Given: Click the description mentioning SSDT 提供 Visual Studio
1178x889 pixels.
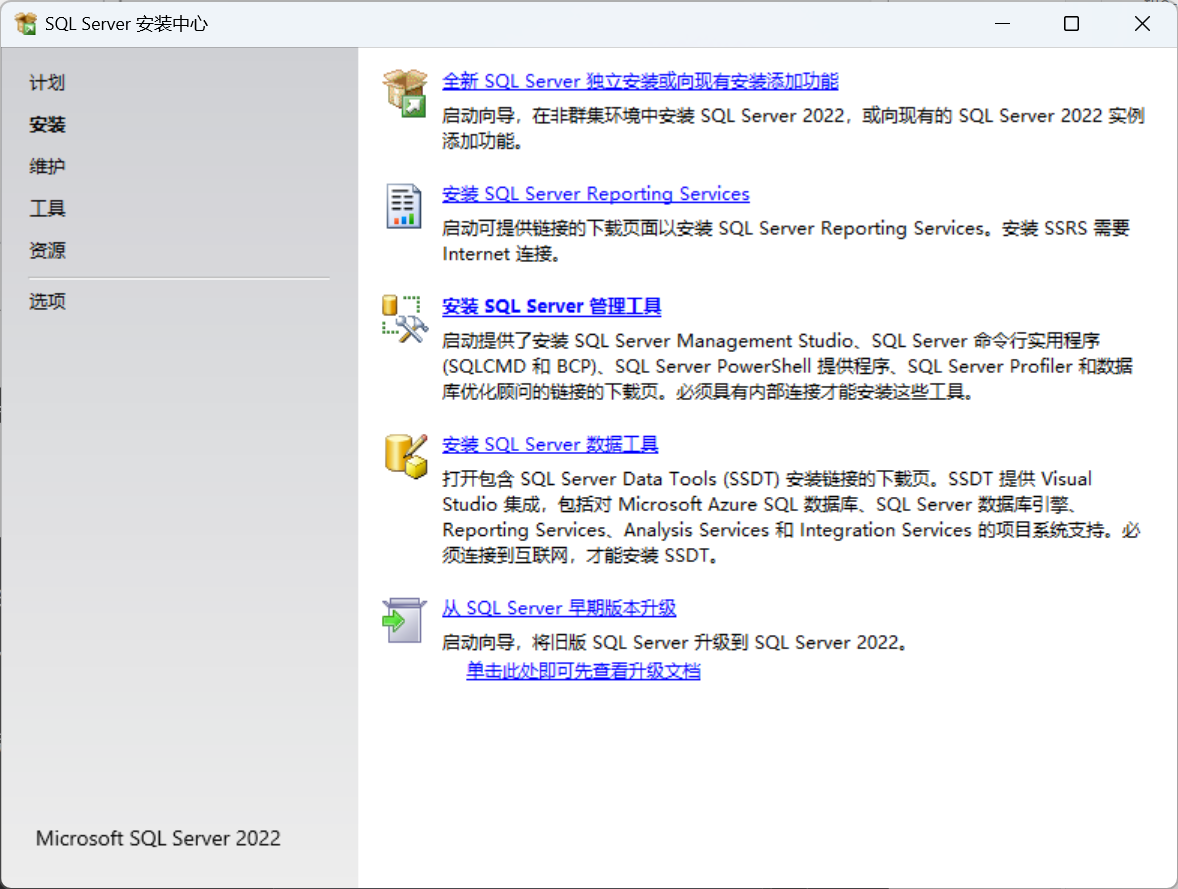Looking at the screenshot, I should coord(791,517).
